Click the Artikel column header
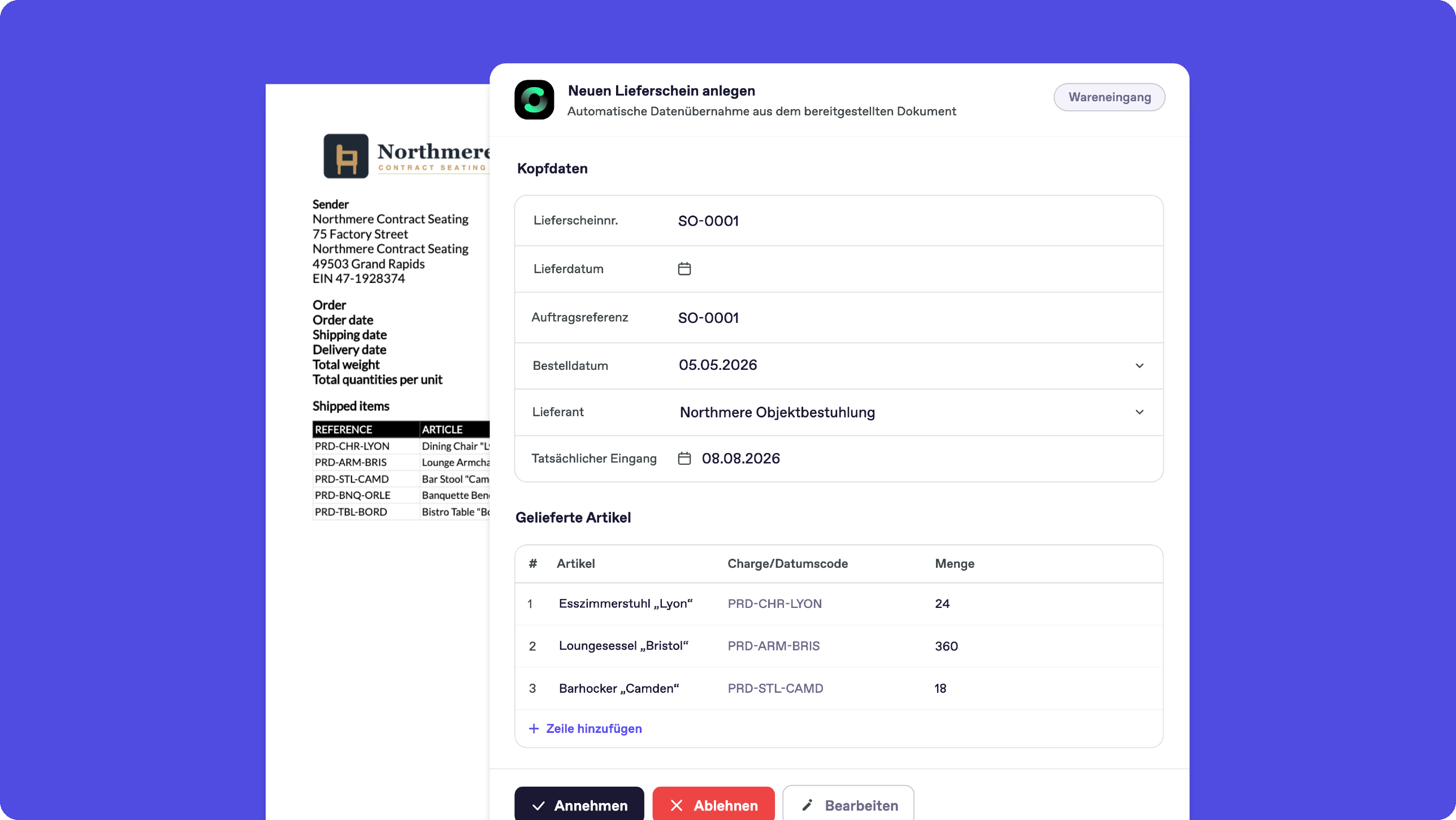1456x820 pixels. pos(575,563)
